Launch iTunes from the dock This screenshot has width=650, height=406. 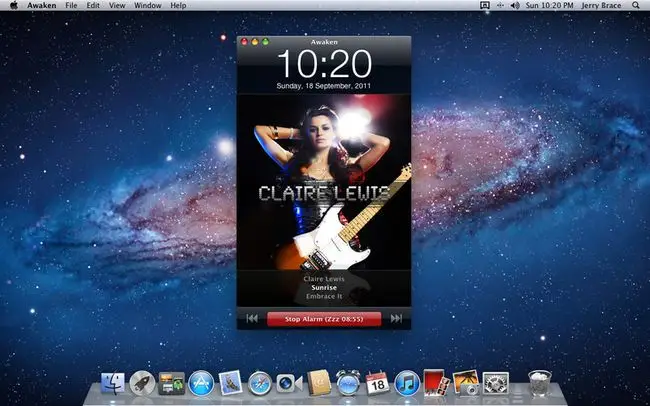[407, 383]
